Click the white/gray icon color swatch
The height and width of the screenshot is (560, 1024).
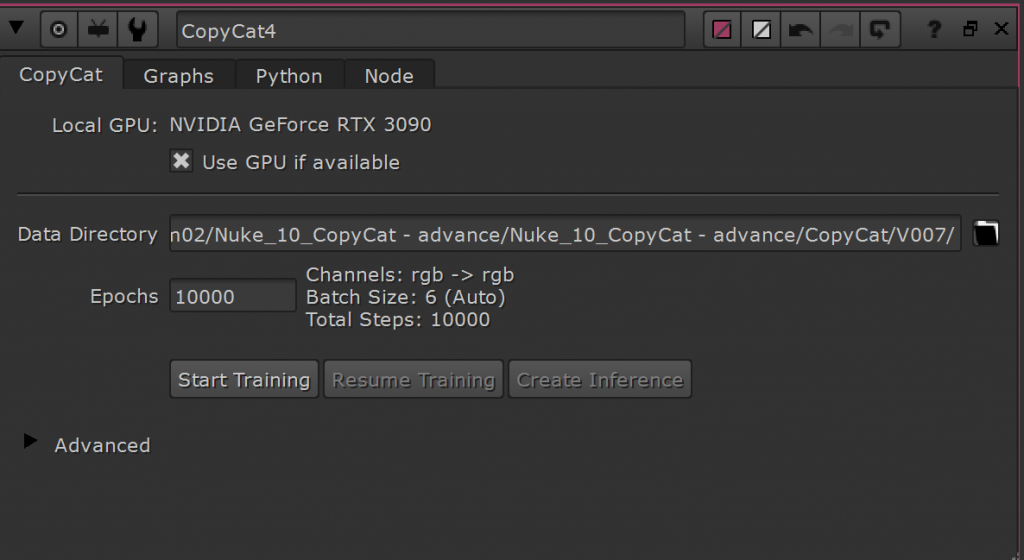[x=761, y=30]
